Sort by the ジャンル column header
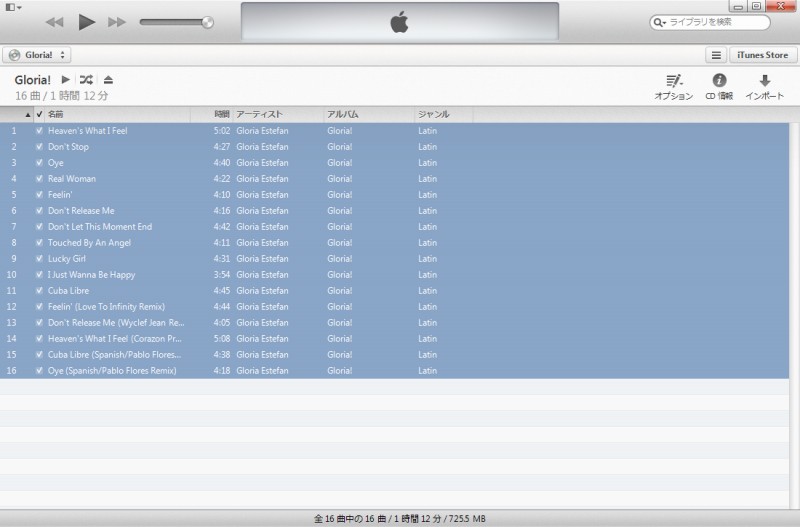The height and width of the screenshot is (527, 800). [x=444, y=114]
